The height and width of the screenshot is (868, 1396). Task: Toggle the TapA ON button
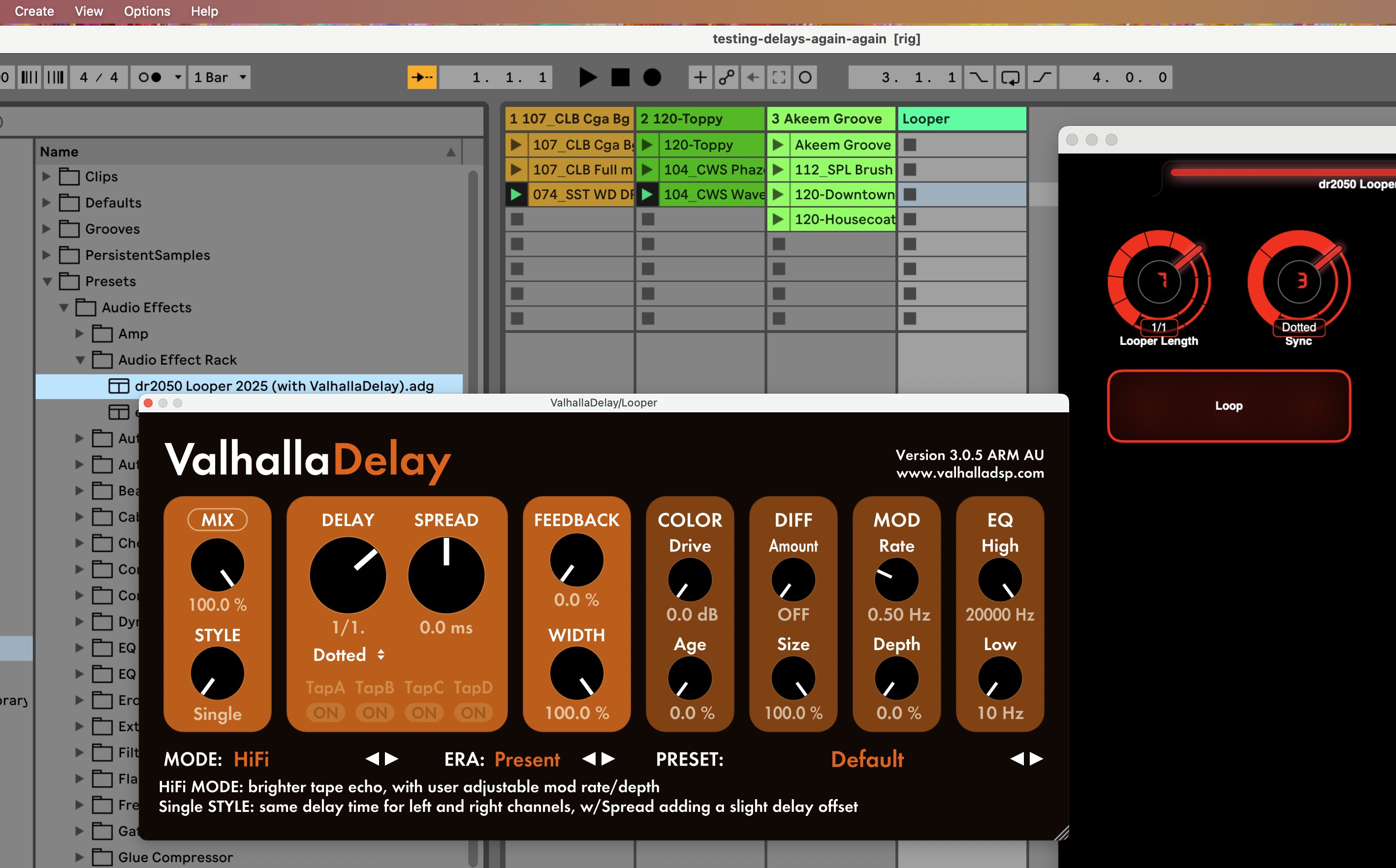[x=325, y=713]
